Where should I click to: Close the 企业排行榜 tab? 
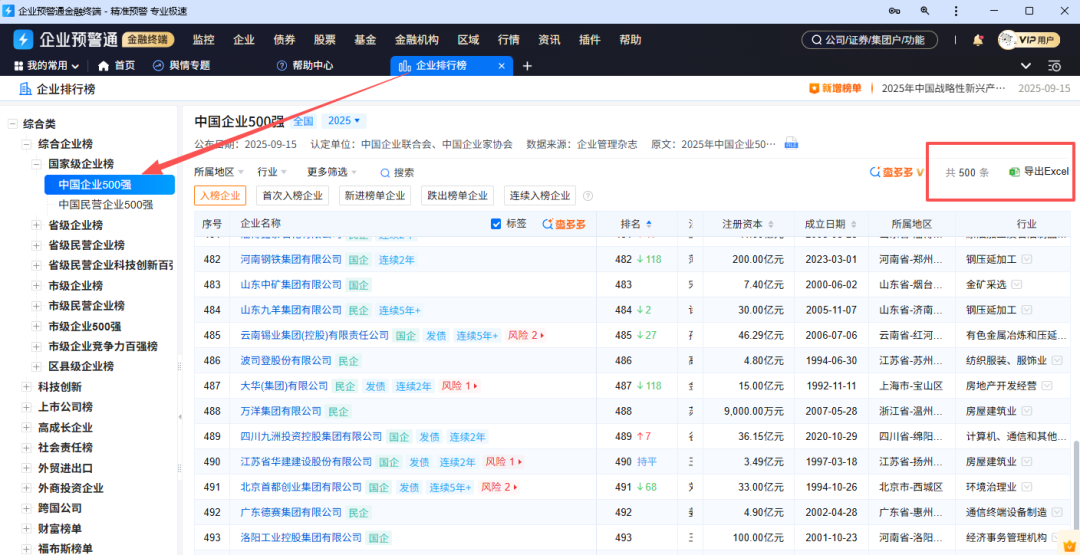tap(501, 66)
